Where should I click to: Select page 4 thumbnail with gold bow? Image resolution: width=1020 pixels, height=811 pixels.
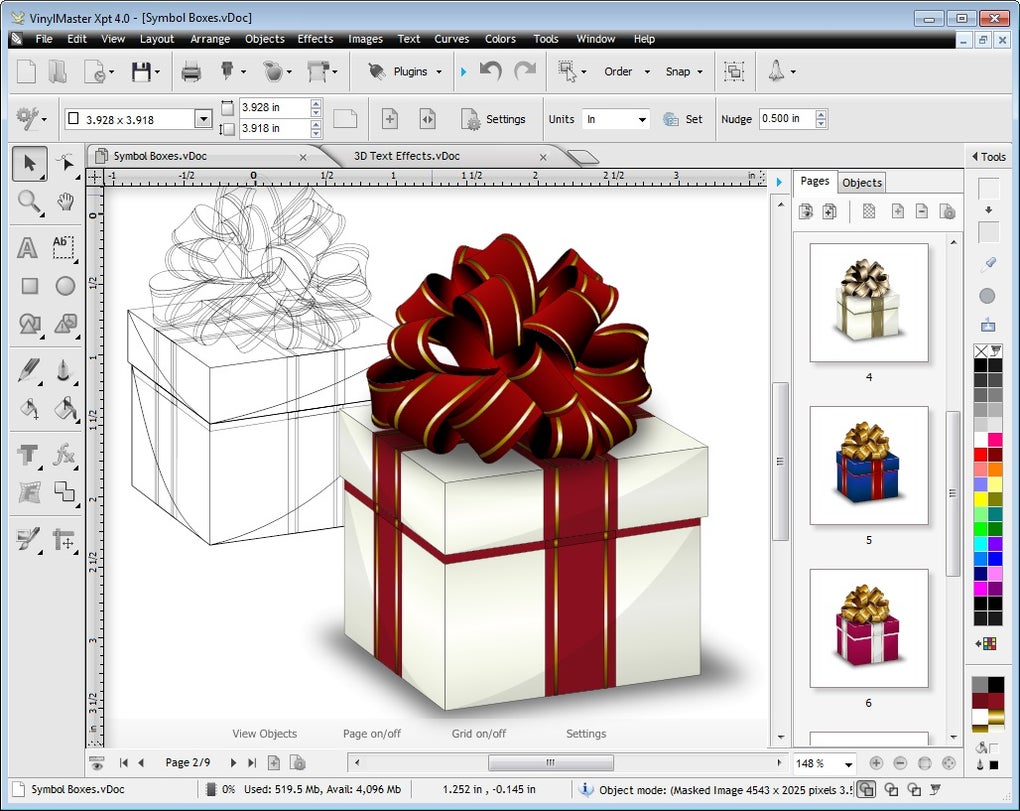pyautogui.click(x=868, y=302)
